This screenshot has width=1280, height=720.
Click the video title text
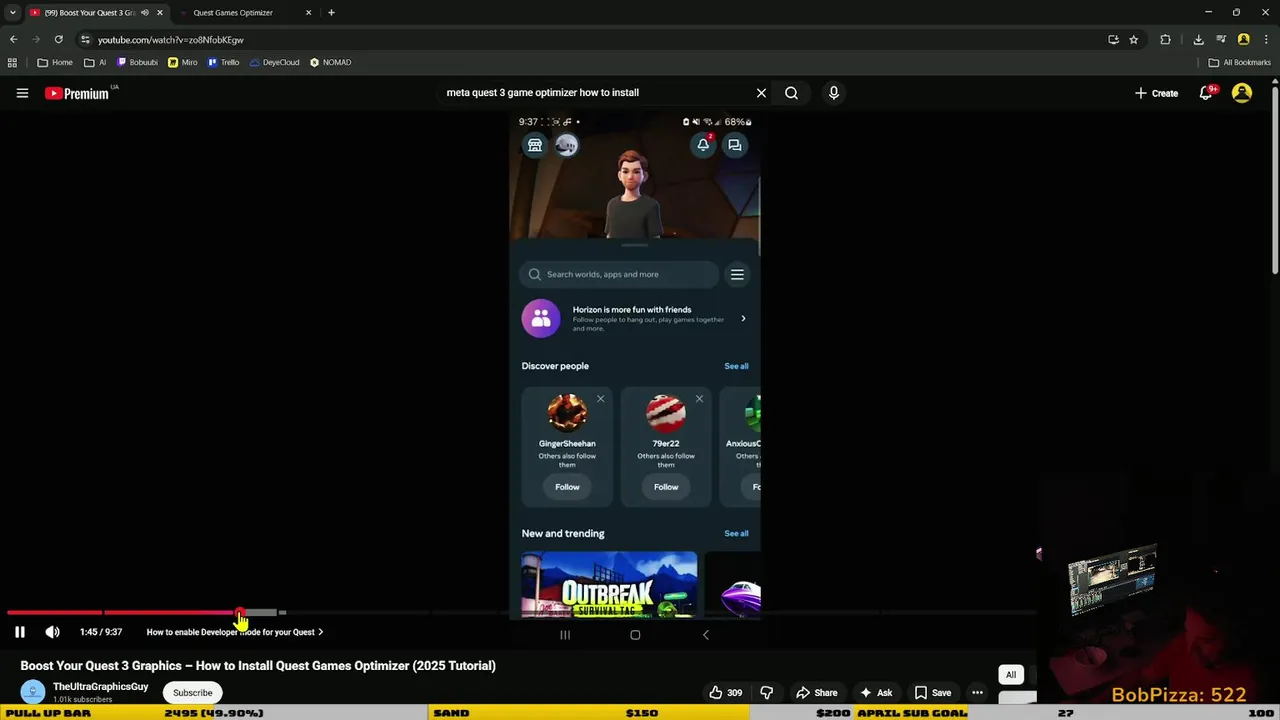[x=258, y=666]
